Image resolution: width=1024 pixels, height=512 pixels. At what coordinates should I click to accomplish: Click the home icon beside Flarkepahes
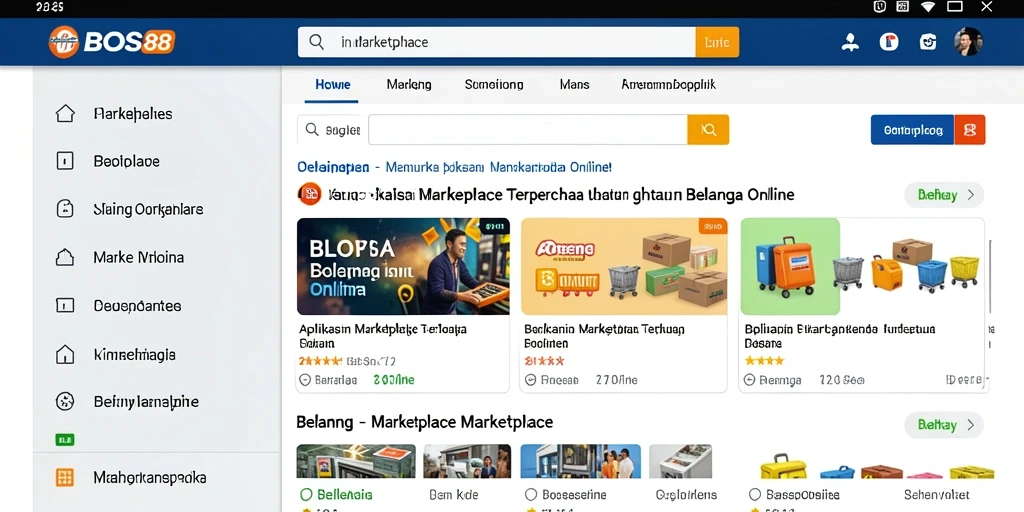point(65,114)
